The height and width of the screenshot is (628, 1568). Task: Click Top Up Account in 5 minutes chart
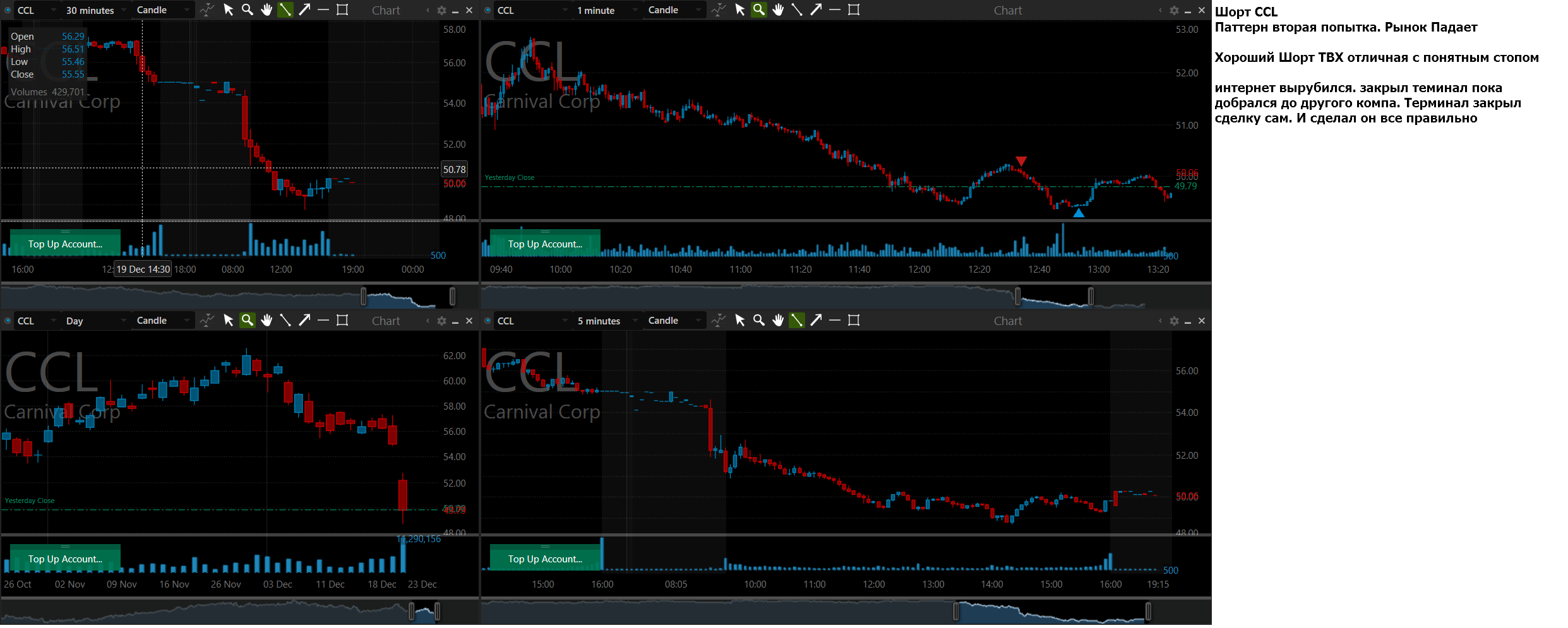click(545, 558)
